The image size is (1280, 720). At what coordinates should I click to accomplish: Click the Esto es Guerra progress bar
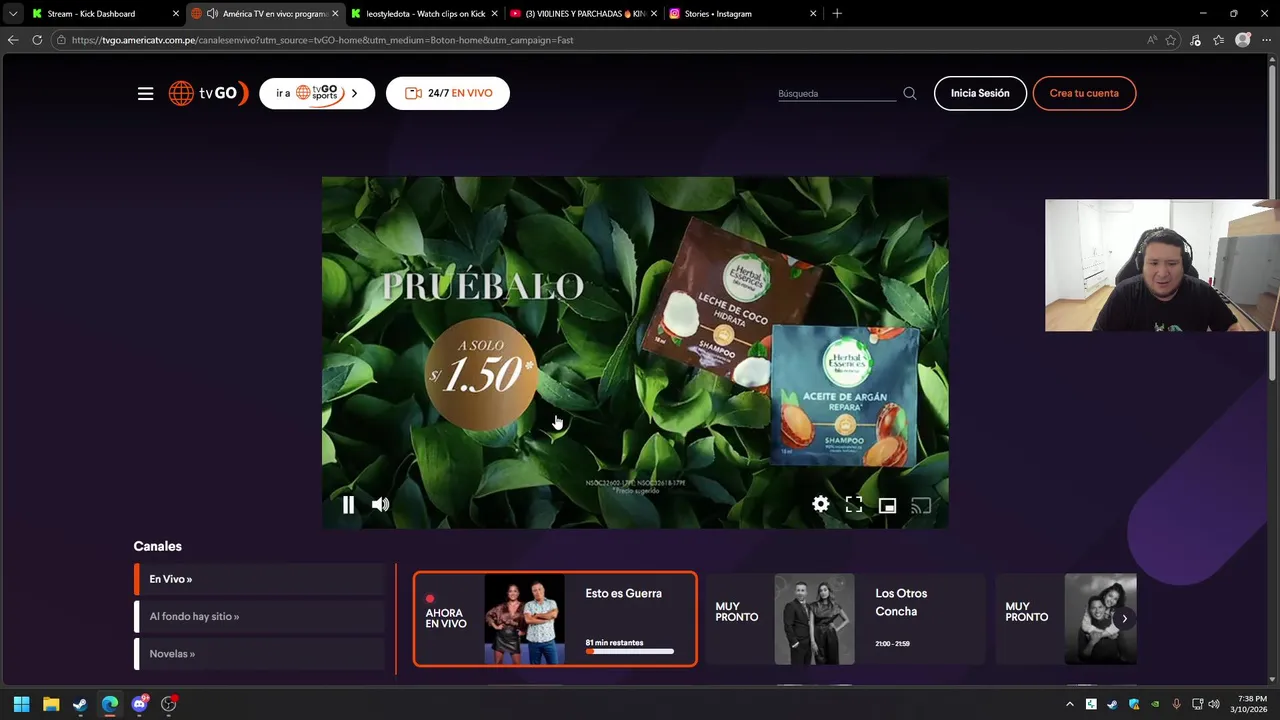[x=629, y=652]
